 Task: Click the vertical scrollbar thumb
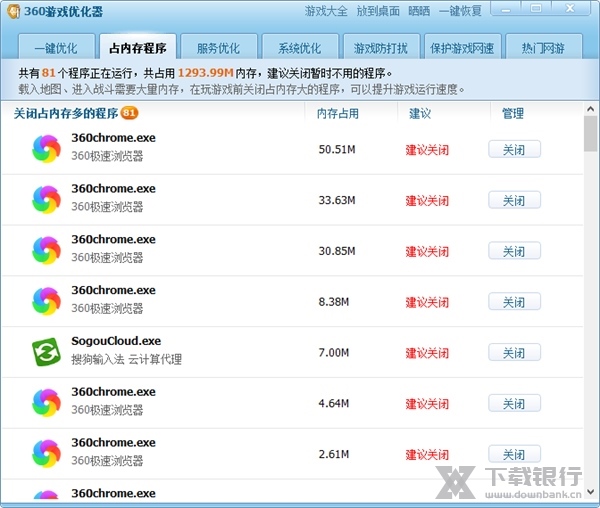(x=590, y=134)
